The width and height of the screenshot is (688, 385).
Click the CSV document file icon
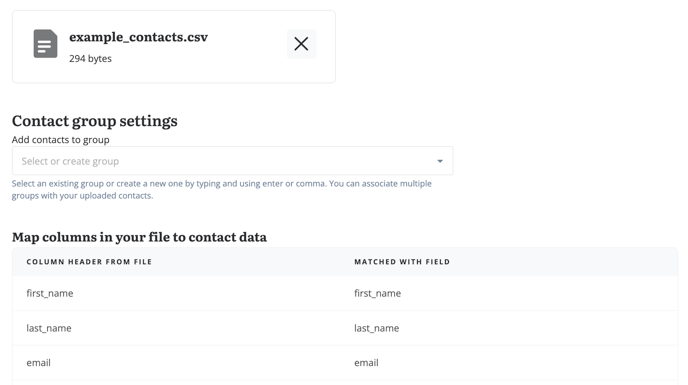click(46, 44)
